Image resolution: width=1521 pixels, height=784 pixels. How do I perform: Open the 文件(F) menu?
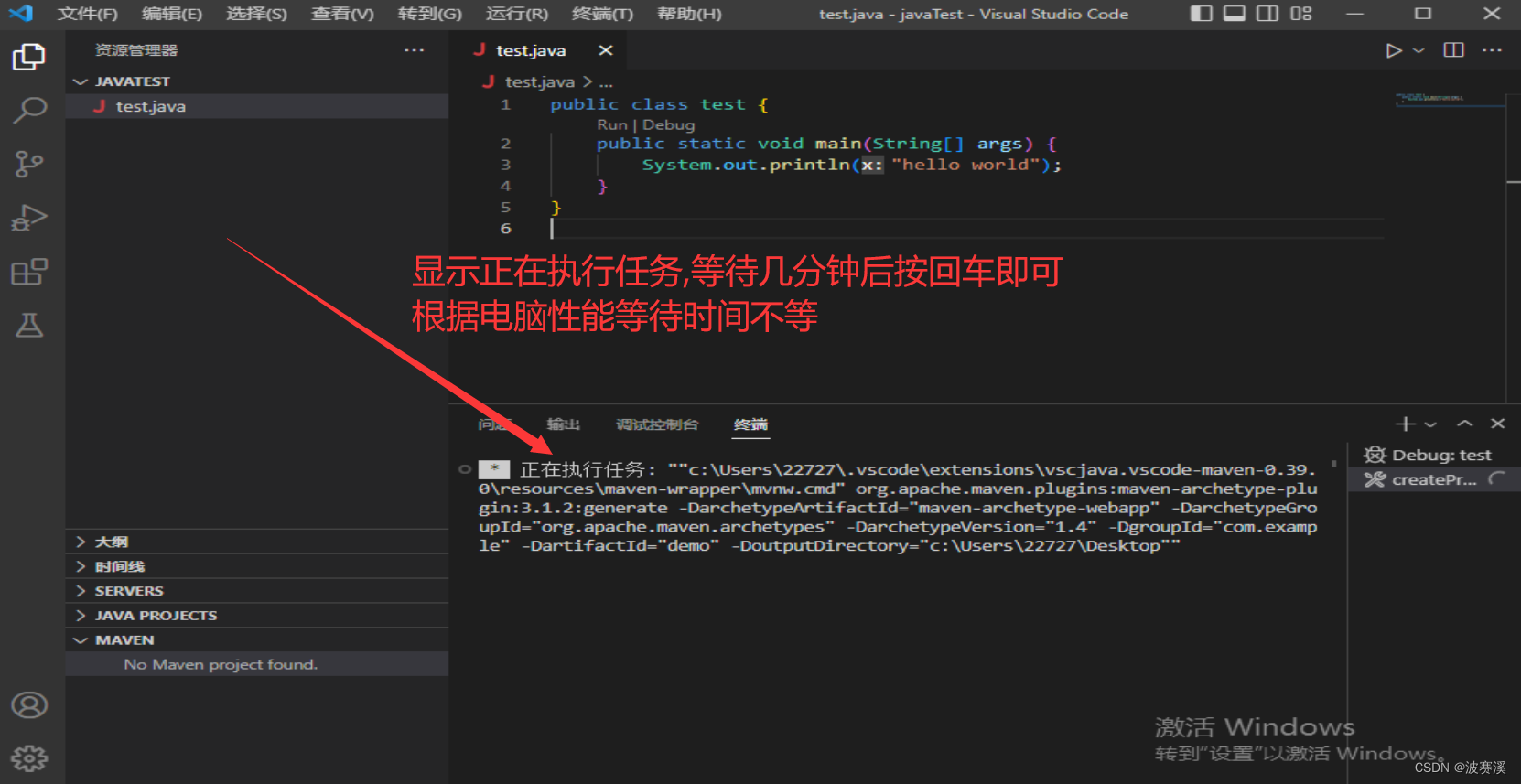(88, 14)
